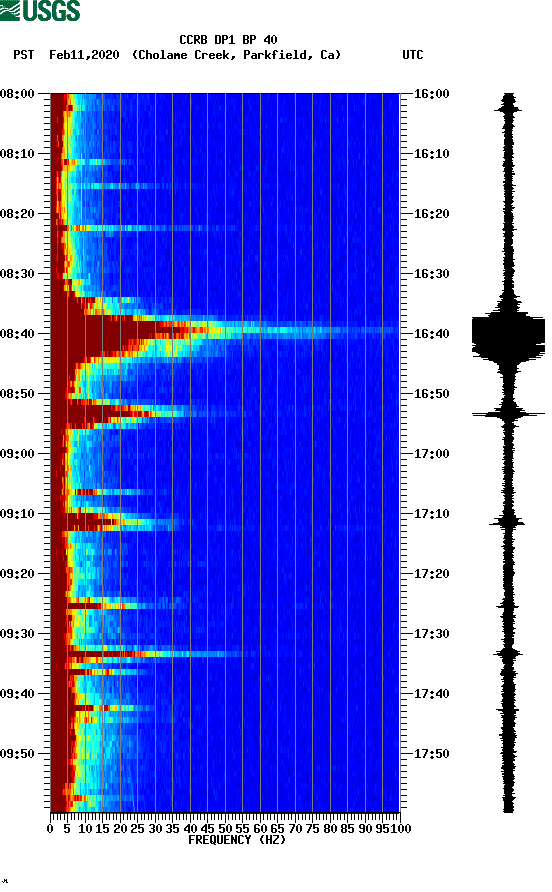Click the 08:30 PST time label
552x892 pixels.
pyautogui.click(x=18, y=274)
